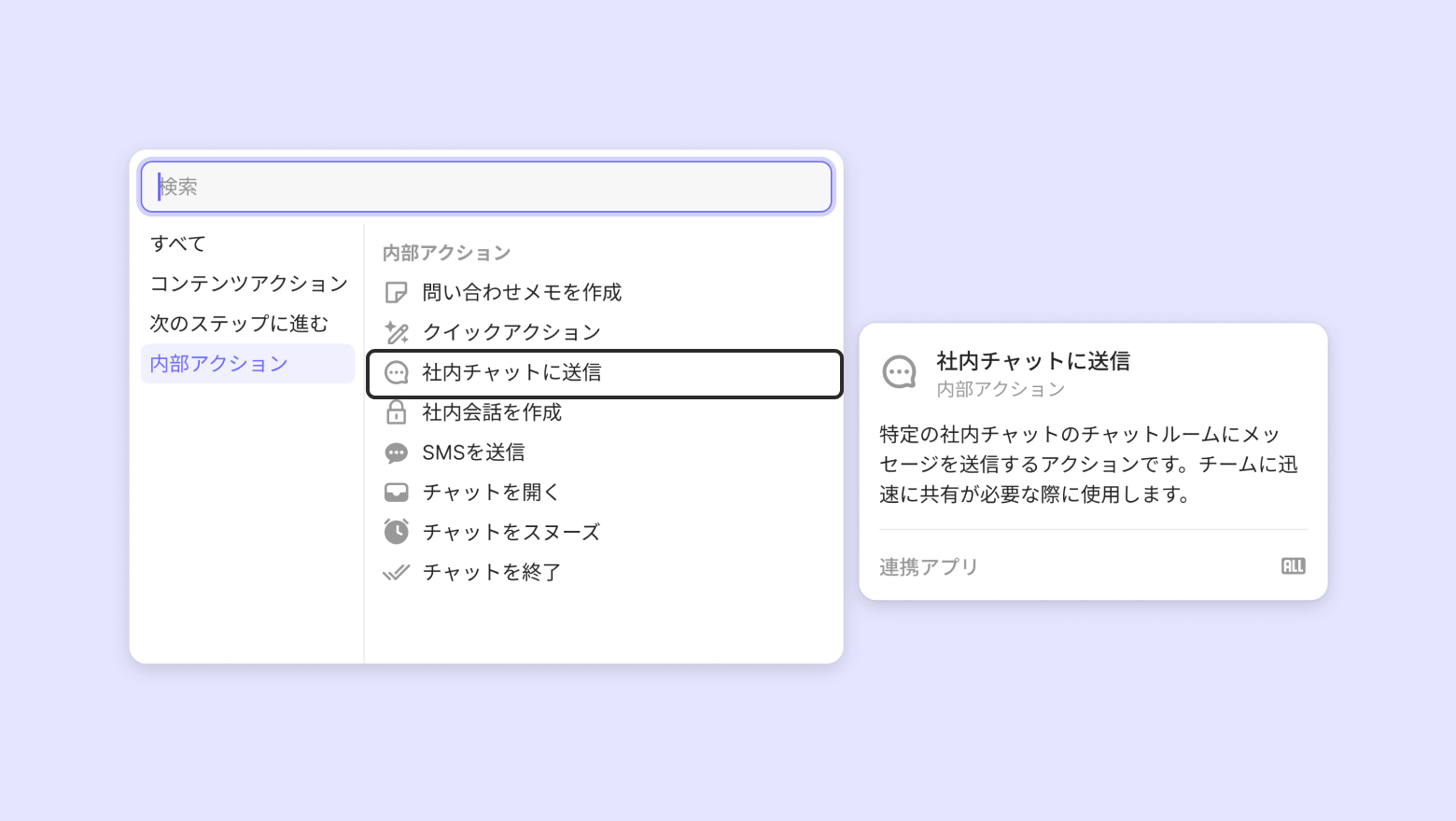This screenshot has height=821, width=1456.
Task: Click the inbox icon for チャットを開く
Action: 397,493
